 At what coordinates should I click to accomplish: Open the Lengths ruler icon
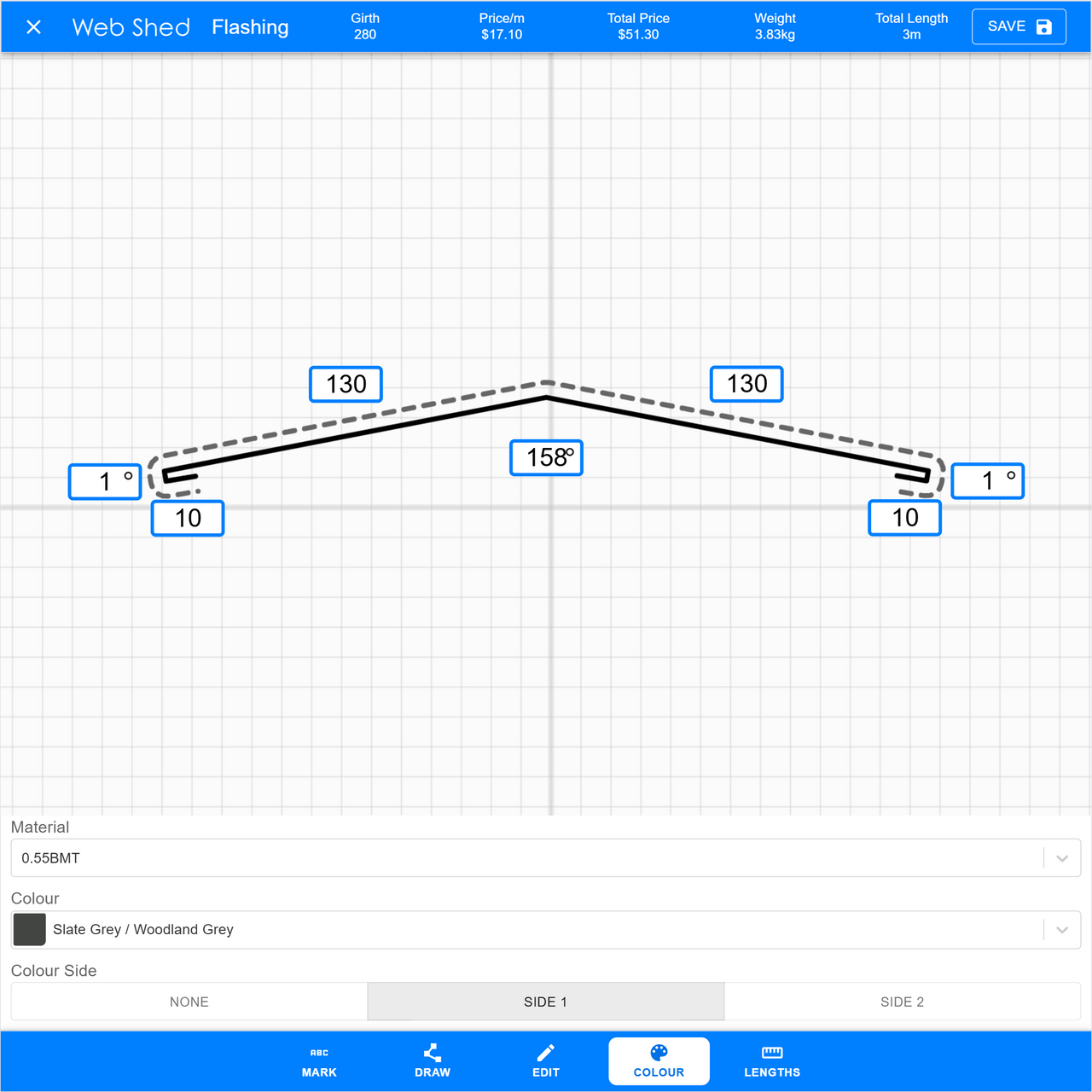tap(772, 1053)
